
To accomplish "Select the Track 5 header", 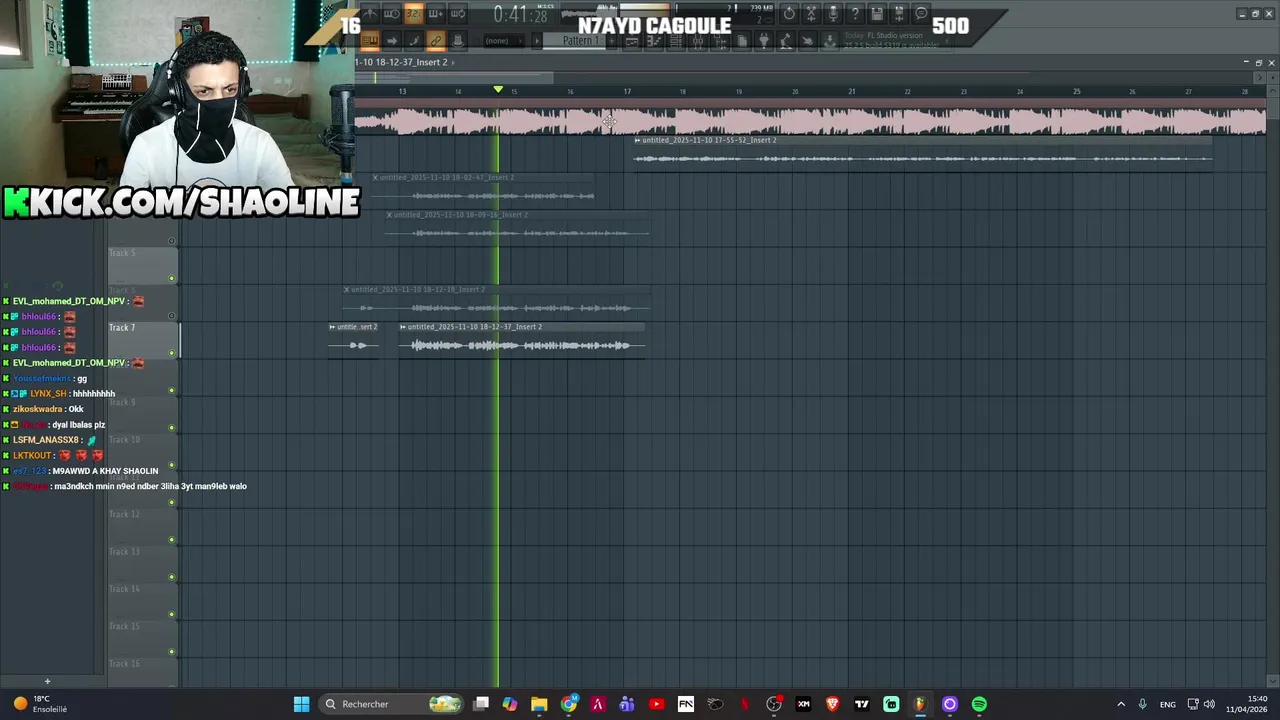I will (143, 265).
